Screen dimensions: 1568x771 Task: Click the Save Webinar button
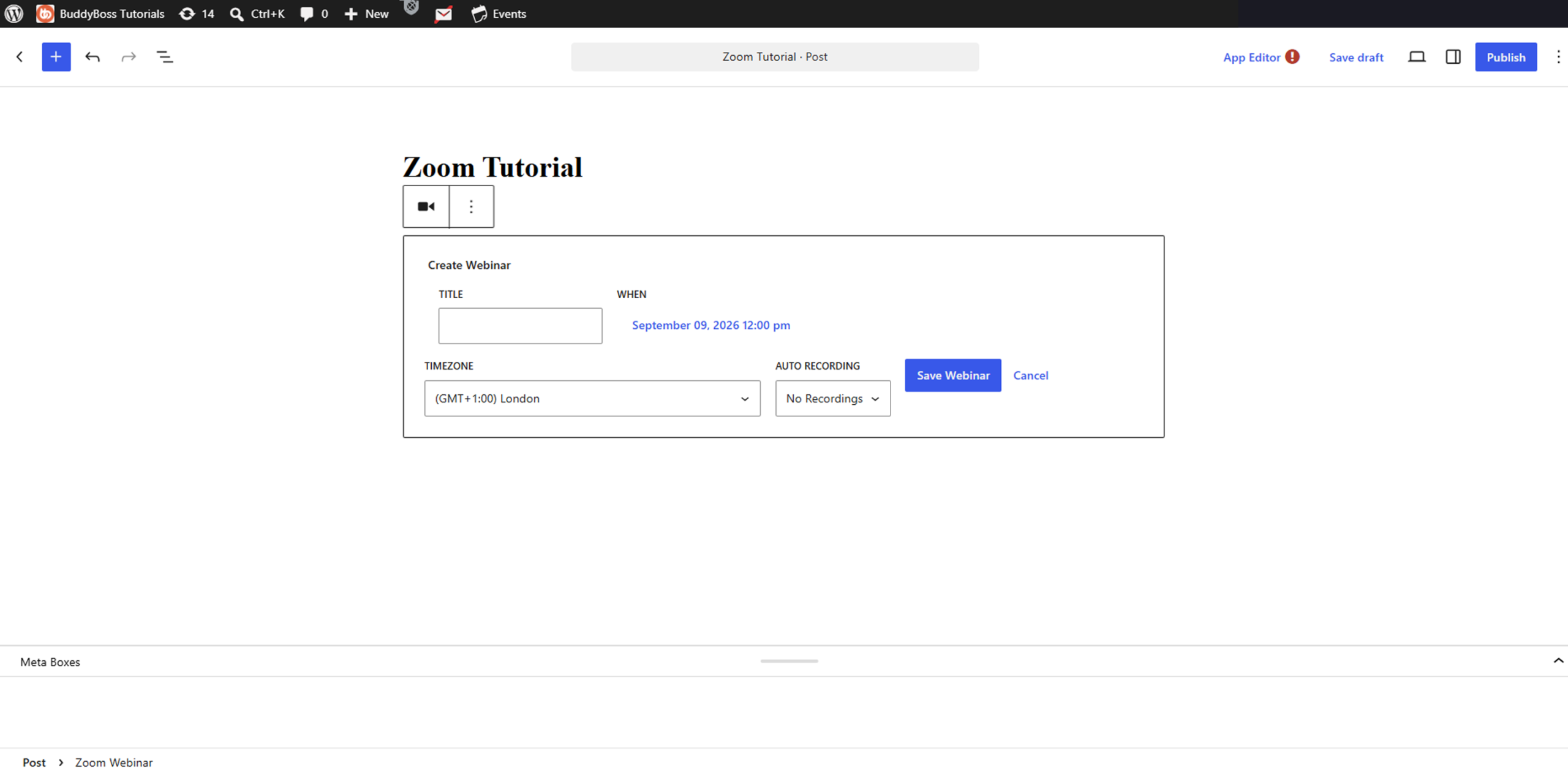953,375
